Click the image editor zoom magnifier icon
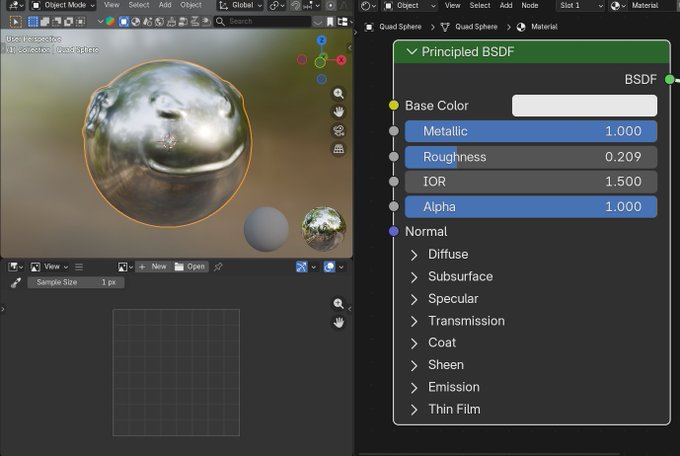680x456 pixels. 339,304
